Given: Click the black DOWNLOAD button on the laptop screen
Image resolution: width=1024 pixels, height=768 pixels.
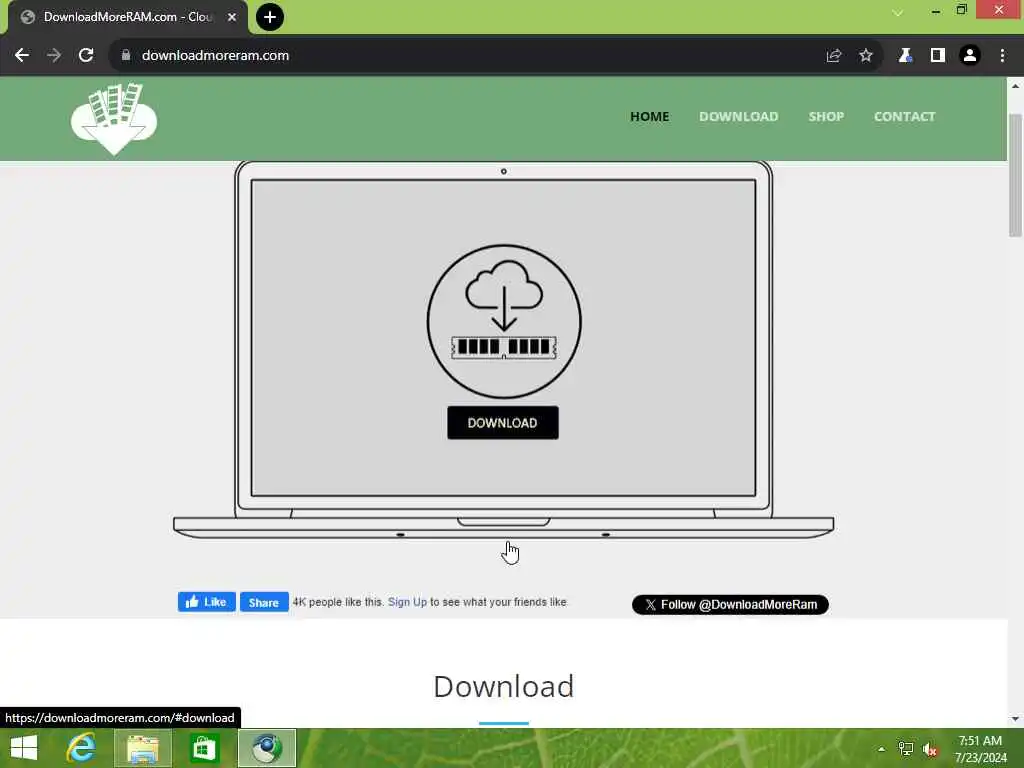Looking at the screenshot, I should click(x=503, y=423).
